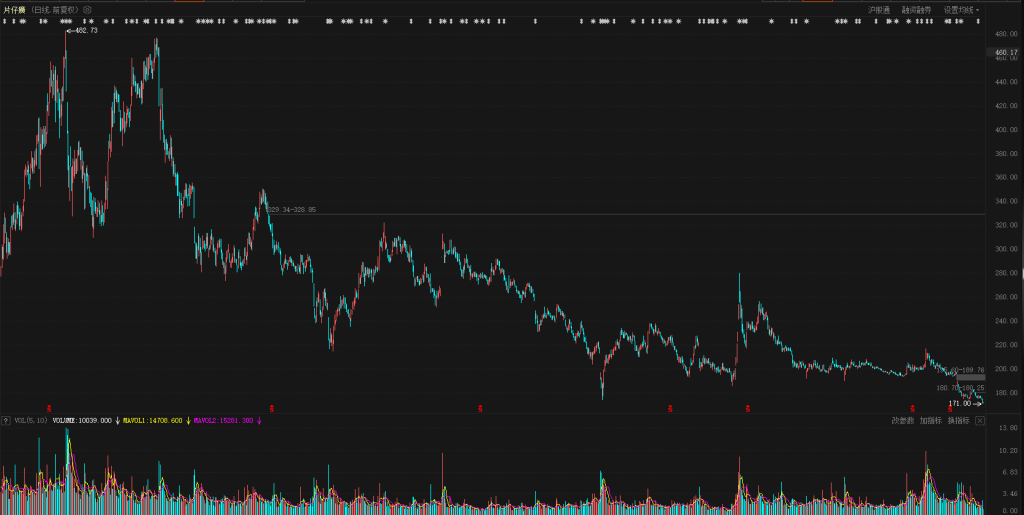Select the 沪股通 tab
1024x515 pixels.
tap(879, 9)
